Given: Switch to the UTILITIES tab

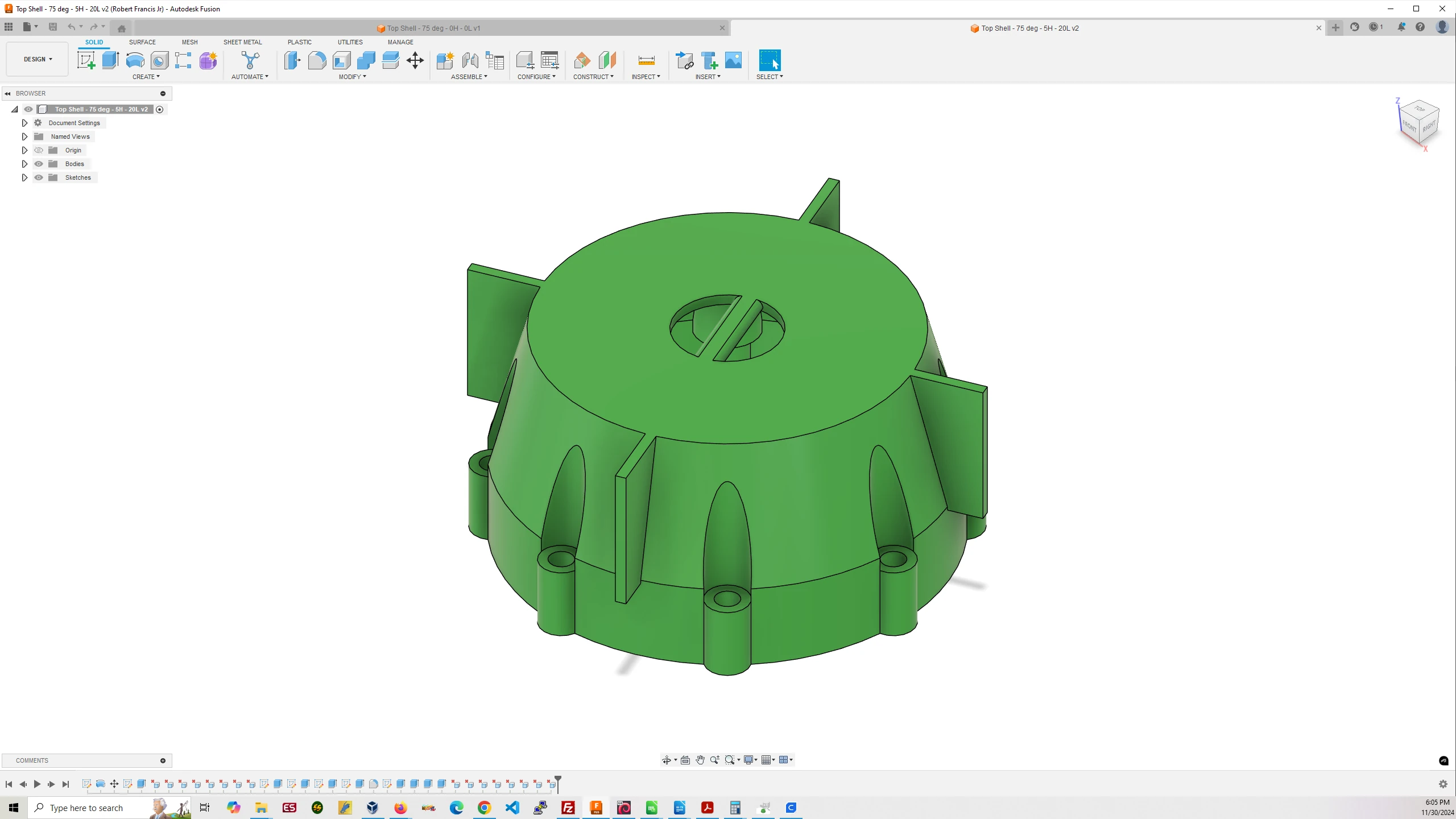Looking at the screenshot, I should (x=350, y=42).
